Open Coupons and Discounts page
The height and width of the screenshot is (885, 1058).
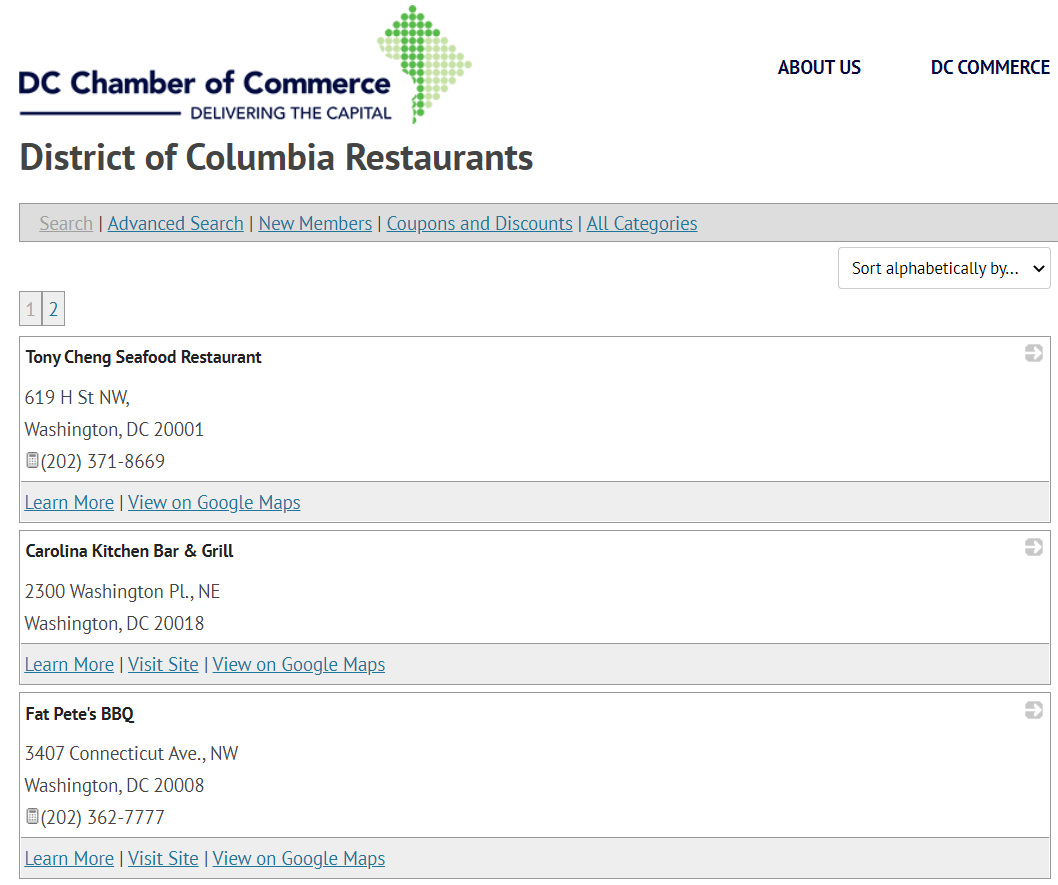(x=480, y=223)
